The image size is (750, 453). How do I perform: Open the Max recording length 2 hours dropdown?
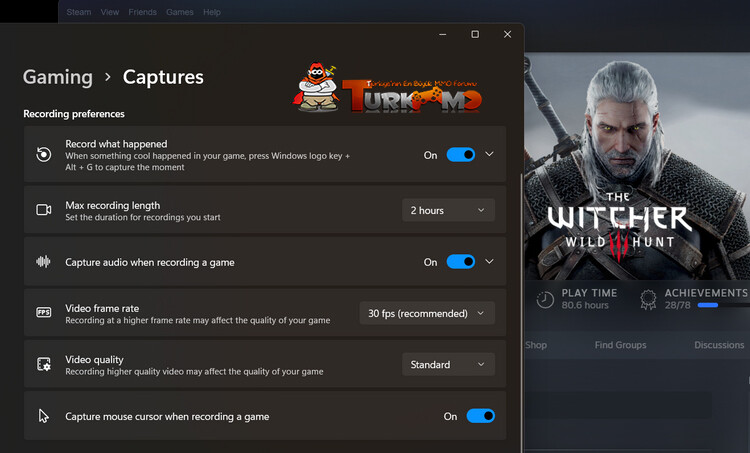point(448,210)
